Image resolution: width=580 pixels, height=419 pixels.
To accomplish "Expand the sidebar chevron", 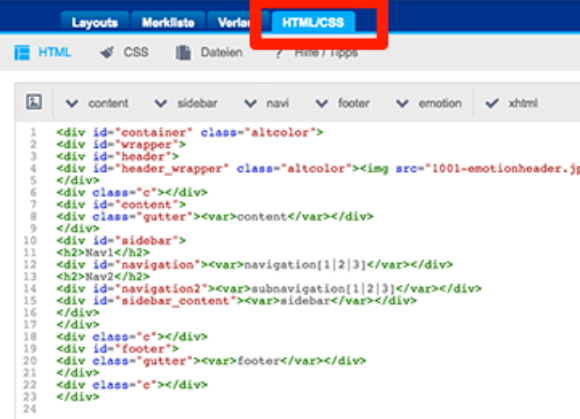I will coord(161,103).
